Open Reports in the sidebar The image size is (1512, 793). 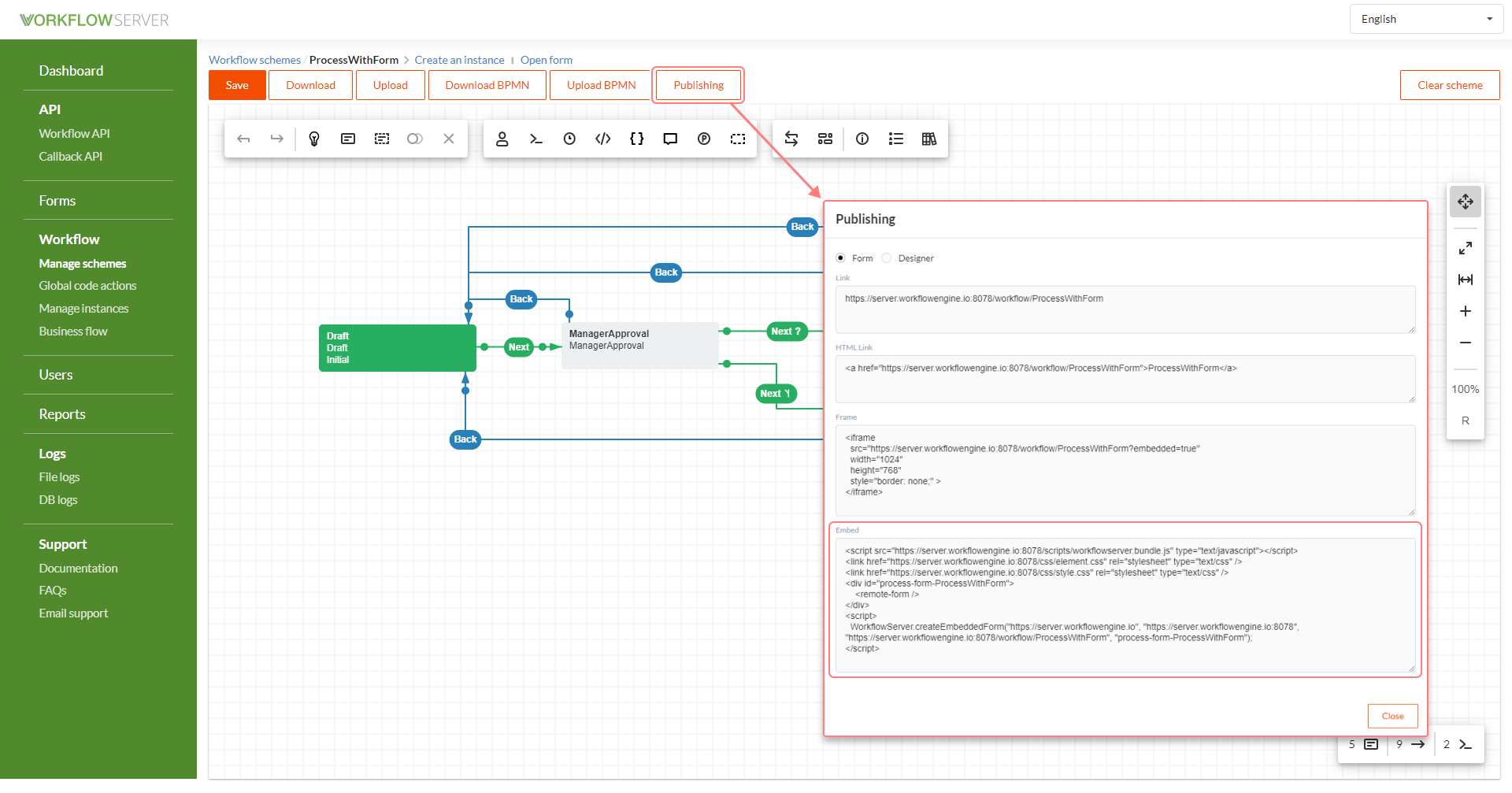click(x=62, y=414)
